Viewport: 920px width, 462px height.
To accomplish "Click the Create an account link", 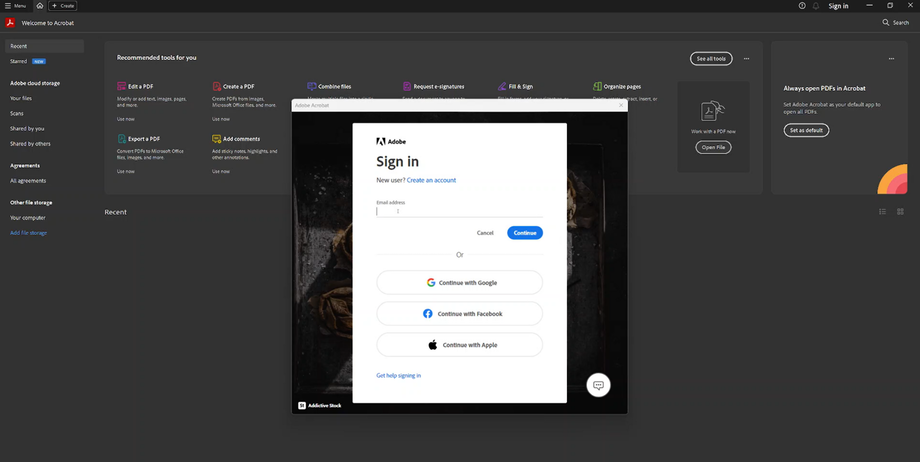I will pos(431,180).
